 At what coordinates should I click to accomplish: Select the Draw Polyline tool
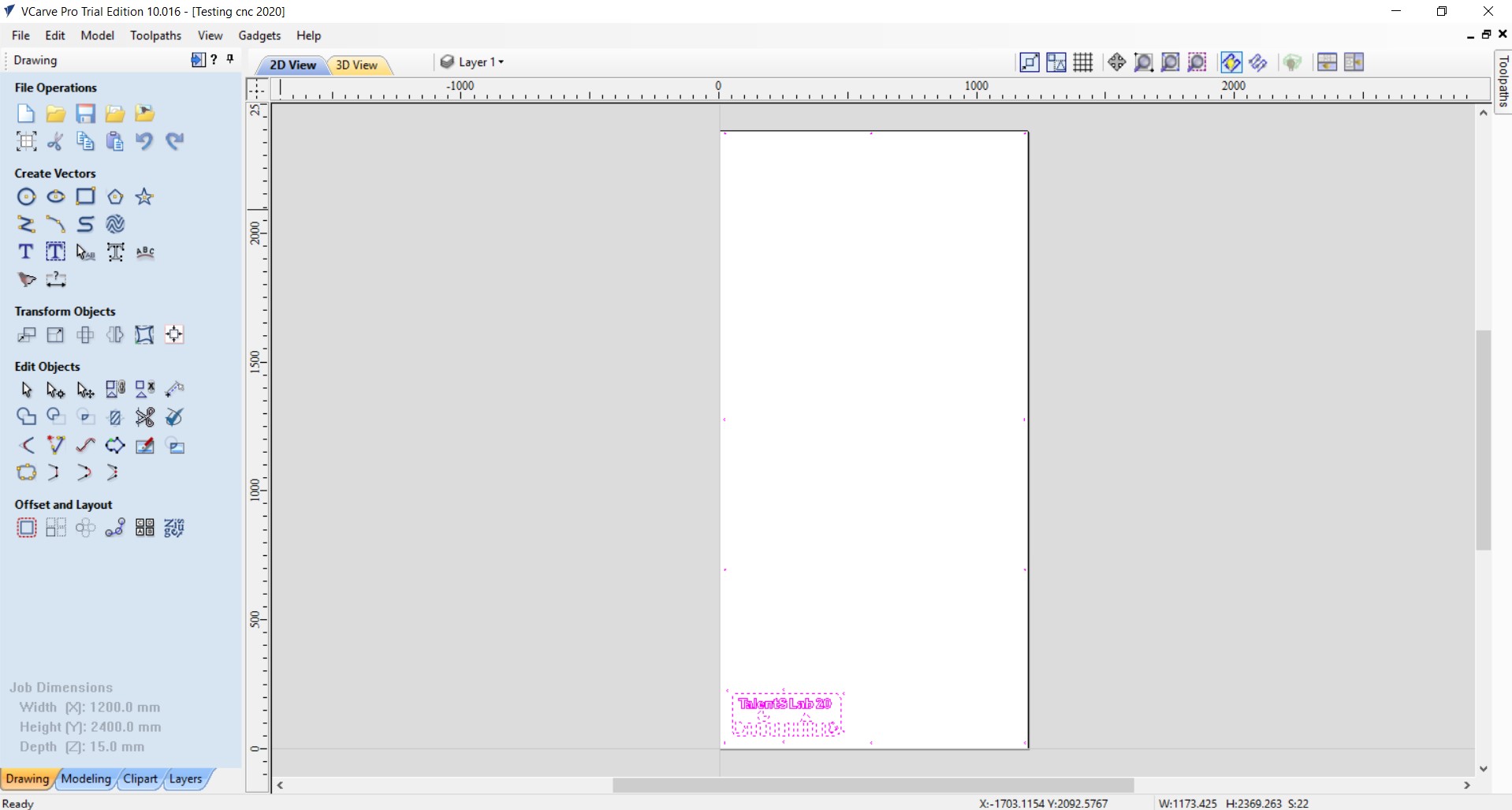(x=26, y=224)
